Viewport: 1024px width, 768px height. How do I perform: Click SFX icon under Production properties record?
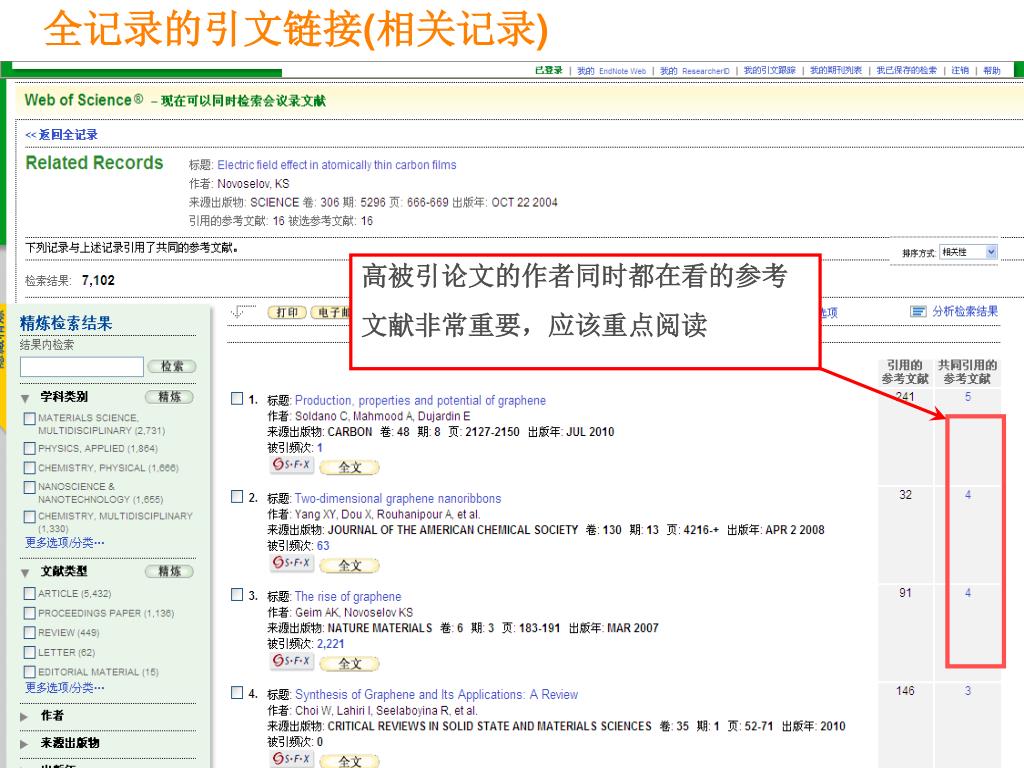pos(293,465)
